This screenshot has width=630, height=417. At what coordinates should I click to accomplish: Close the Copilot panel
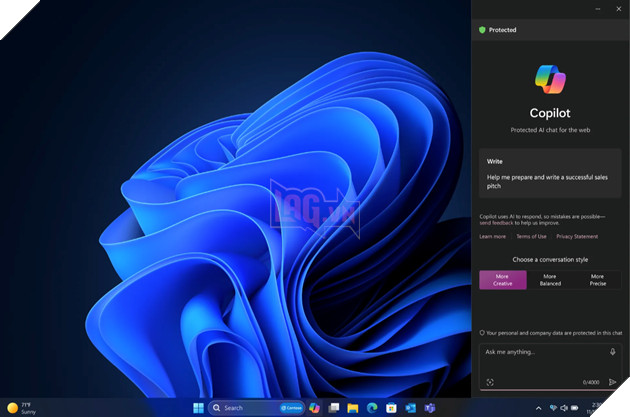click(619, 9)
